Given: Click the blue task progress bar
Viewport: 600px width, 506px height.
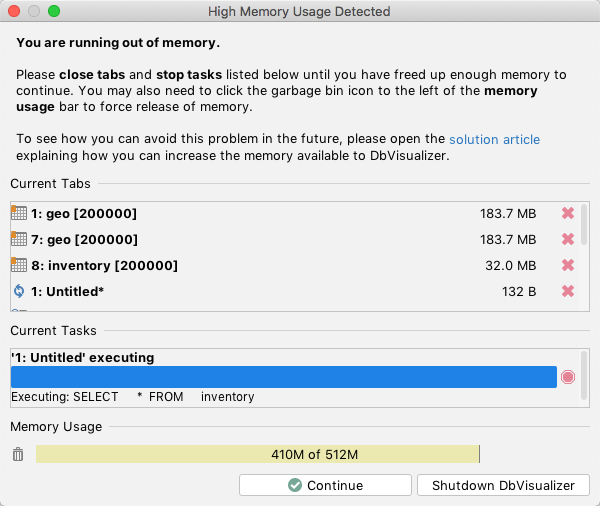Looking at the screenshot, I should pos(283,377).
